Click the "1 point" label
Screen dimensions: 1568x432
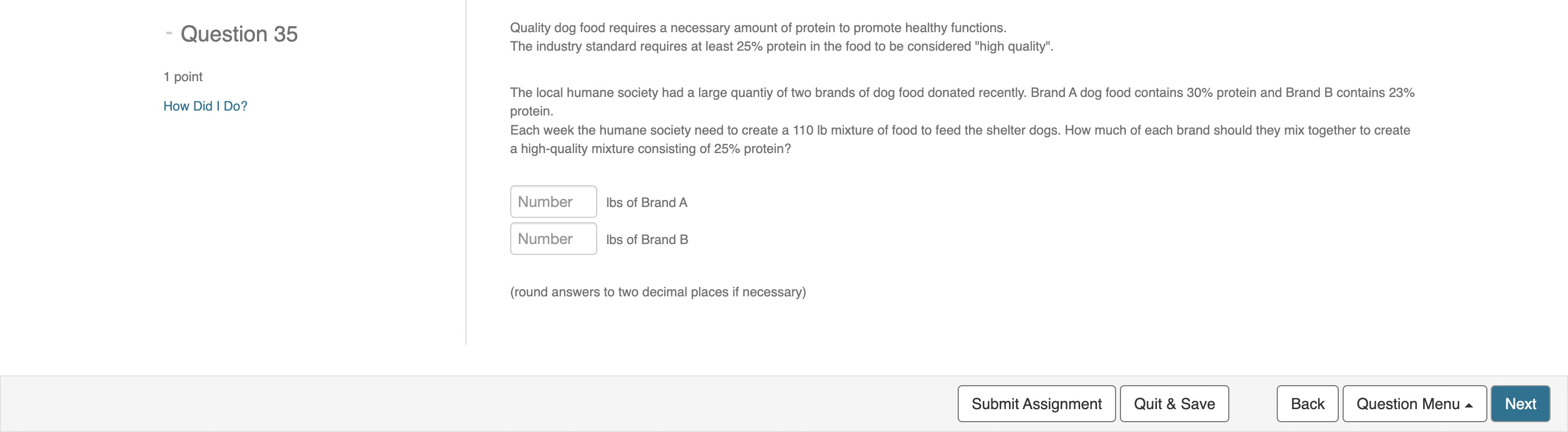[182, 77]
